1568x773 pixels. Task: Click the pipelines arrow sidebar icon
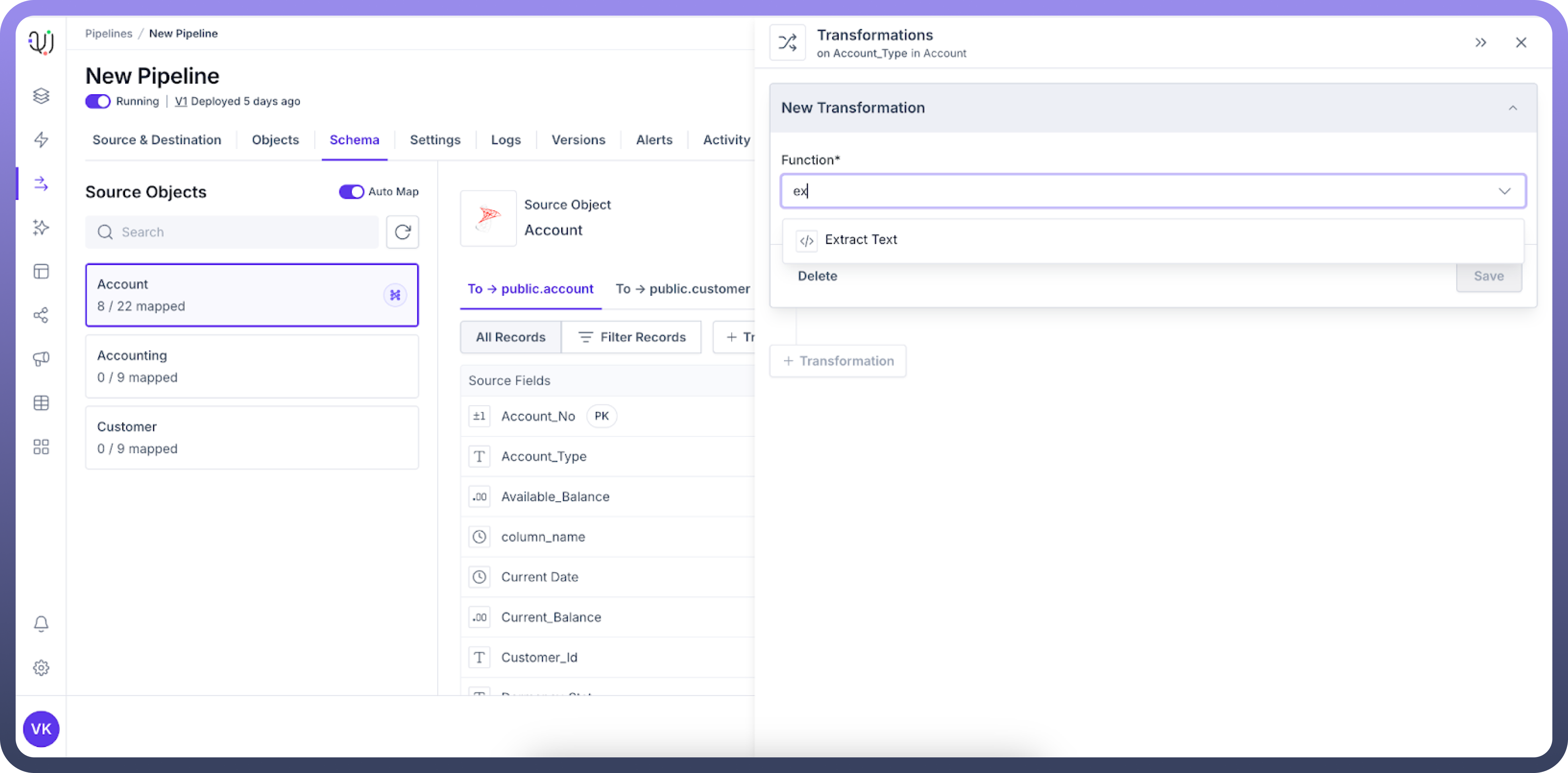[x=41, y=183]
